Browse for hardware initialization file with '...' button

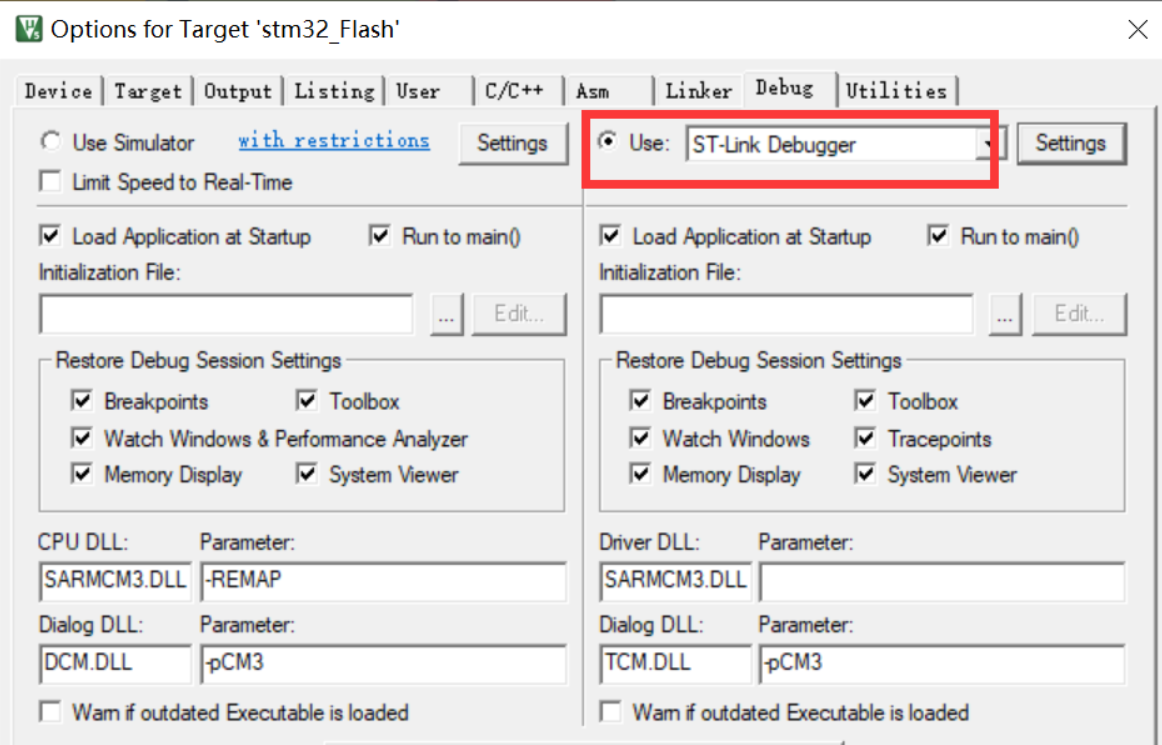pyautogui.click(x=1005, y=314)
